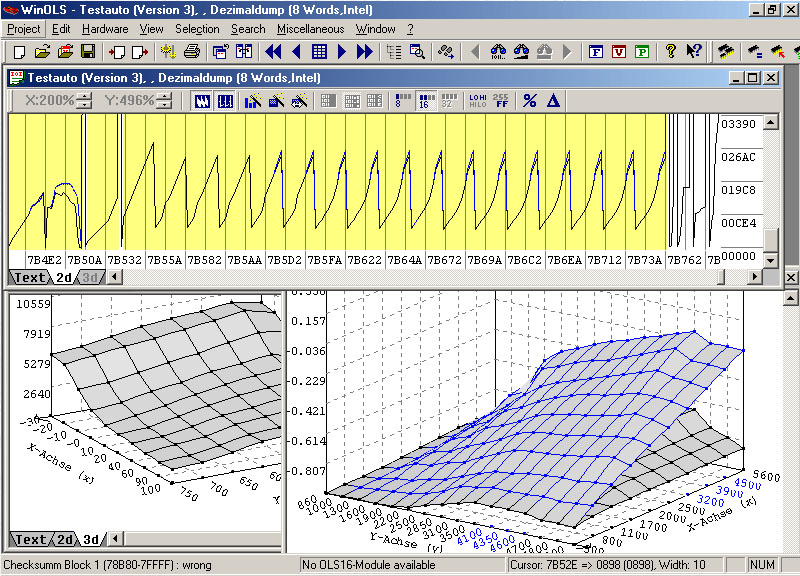Decrease Y zoom with the down stepper
This screenshot has height=576, width=800.
[164, 105]
